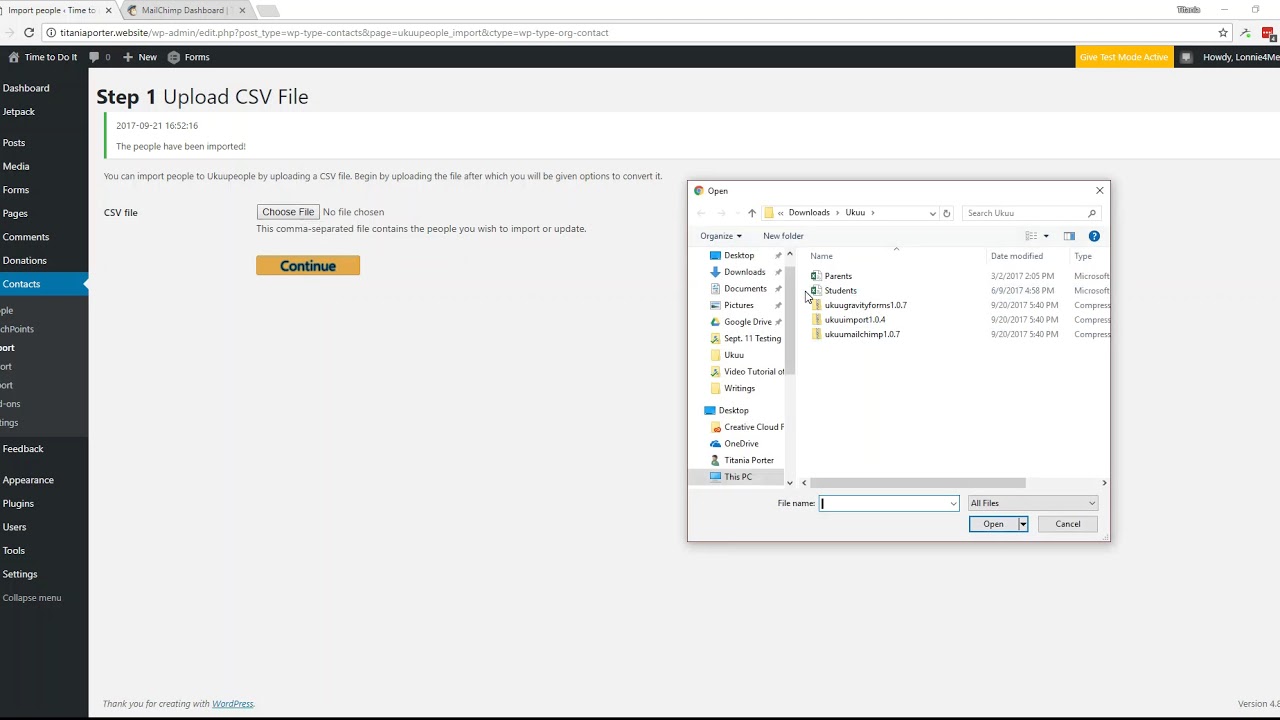The image size is (1280, 720).
Task: Click the yellow Continue button
Action: 308,265
